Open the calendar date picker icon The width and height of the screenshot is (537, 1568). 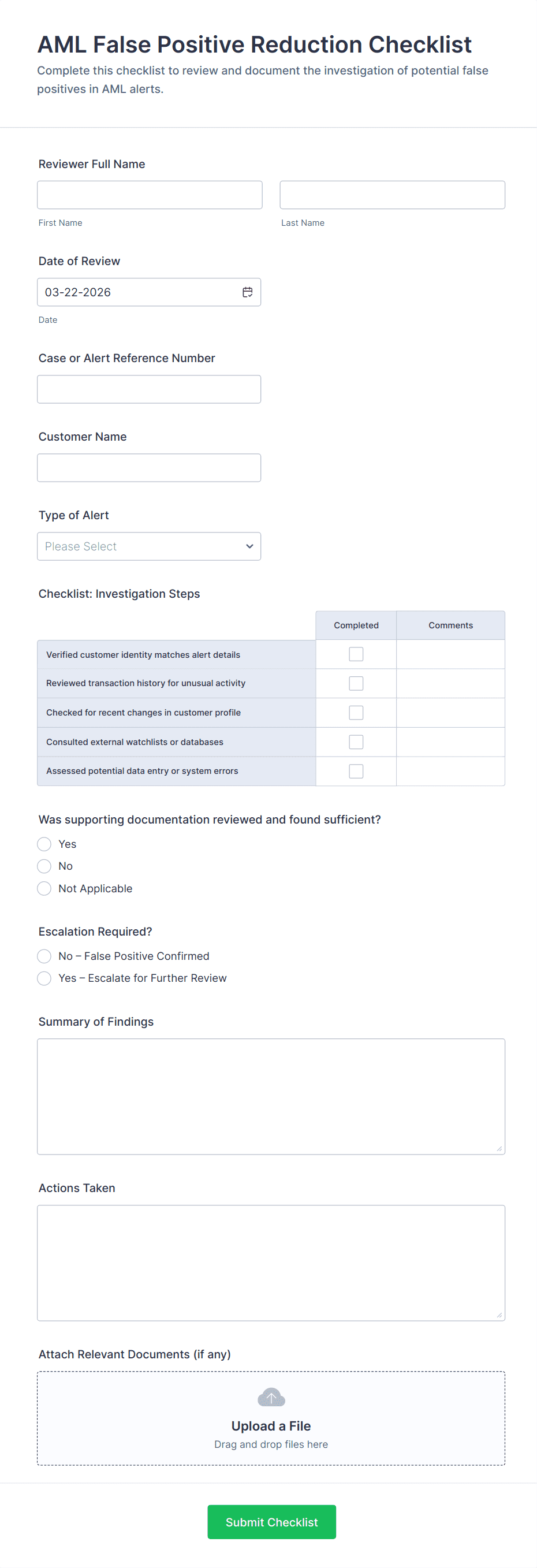[247, 292]
